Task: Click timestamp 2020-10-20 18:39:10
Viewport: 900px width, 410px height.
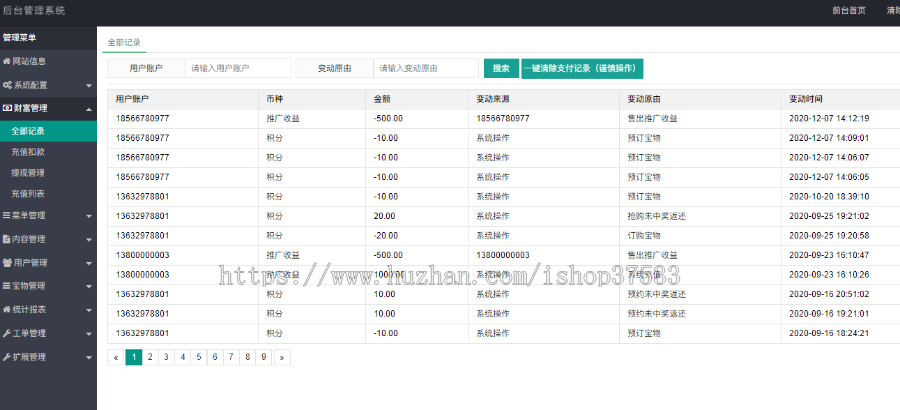Action: click(x=829, y=197)
